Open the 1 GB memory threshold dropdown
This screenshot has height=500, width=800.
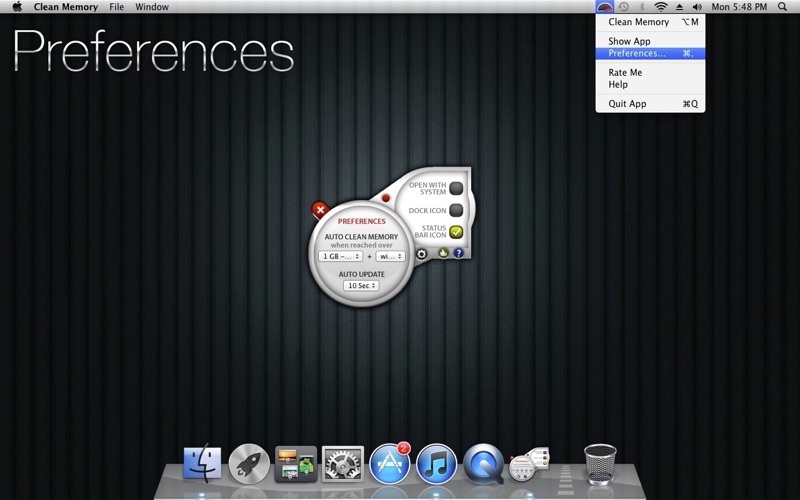pyautogui.click(x=340, y=256)
